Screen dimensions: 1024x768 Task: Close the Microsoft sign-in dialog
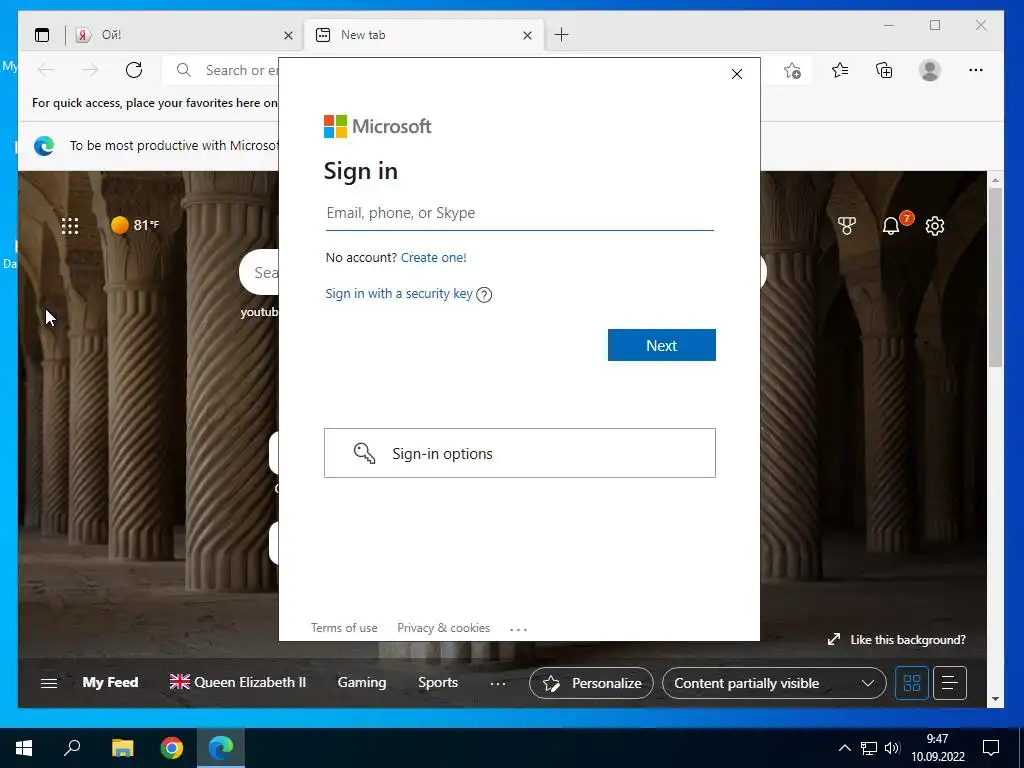point(737,74)
